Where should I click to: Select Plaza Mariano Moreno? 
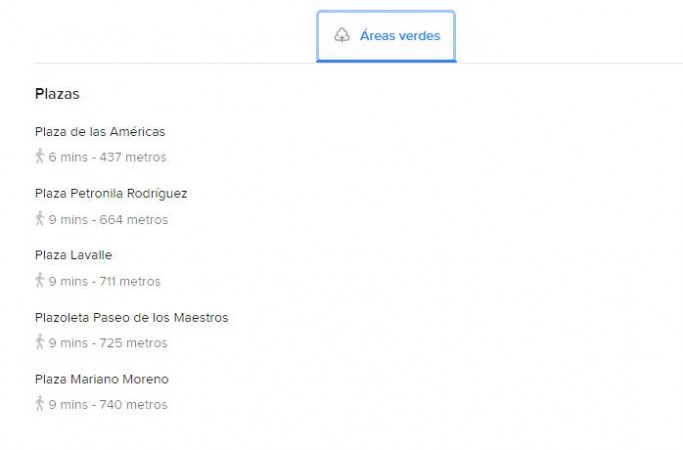click(x=102, y=380)
